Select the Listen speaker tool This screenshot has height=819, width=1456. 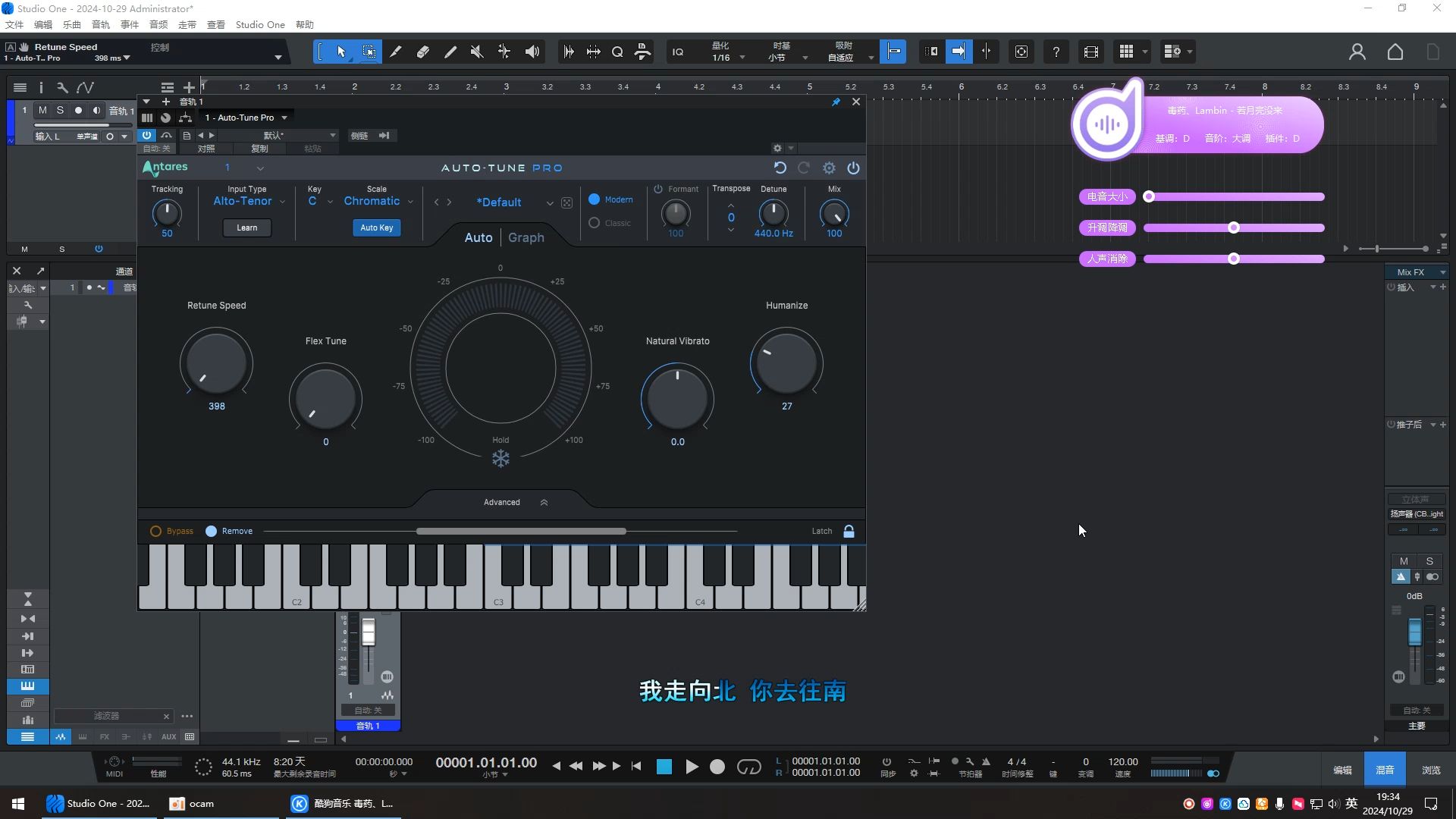click(x=532, y=52)
